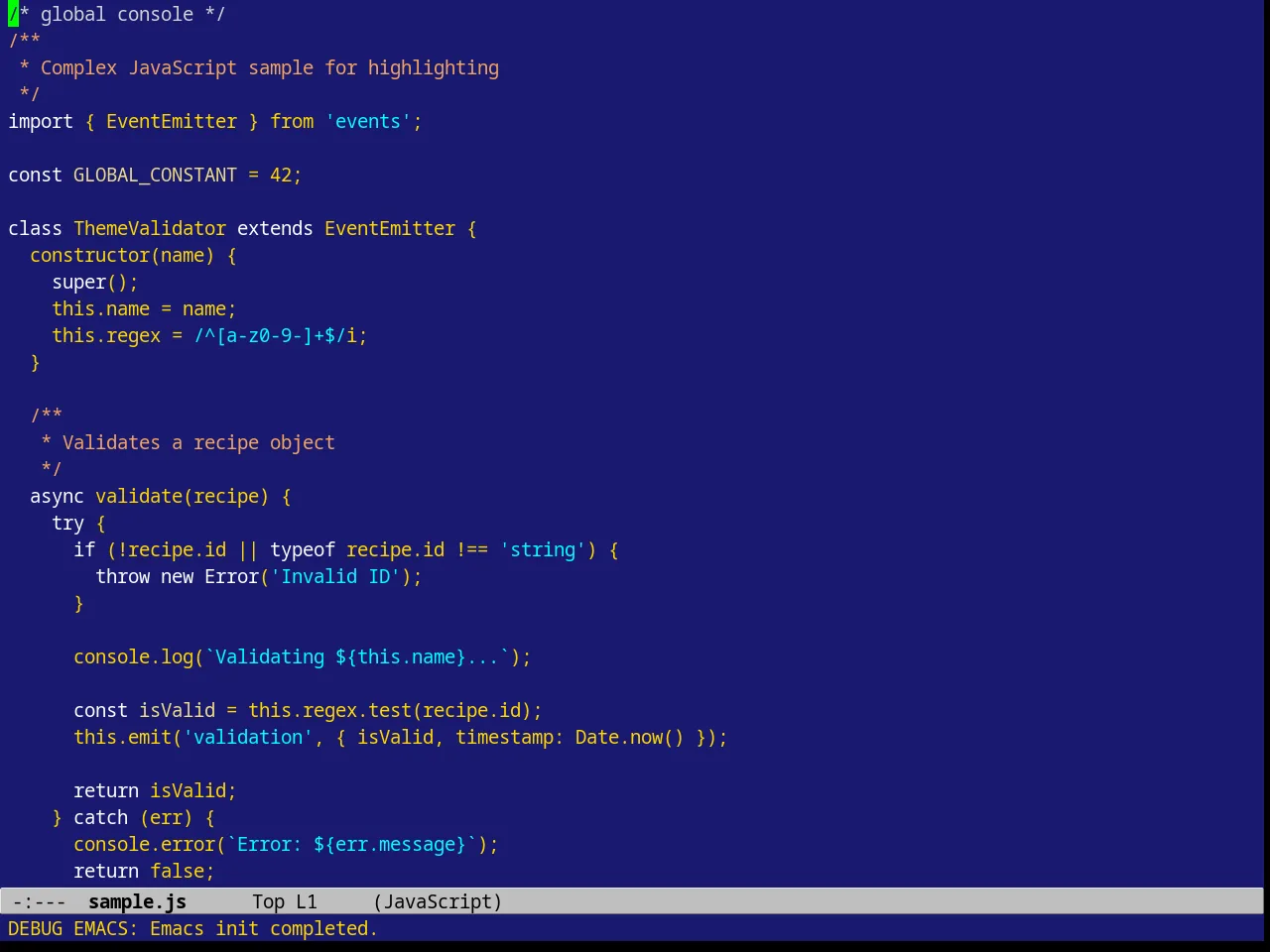1270x952 pixels.
Task: Click the template text 'Validating ${this.name}...'
Action: [357, 656]
